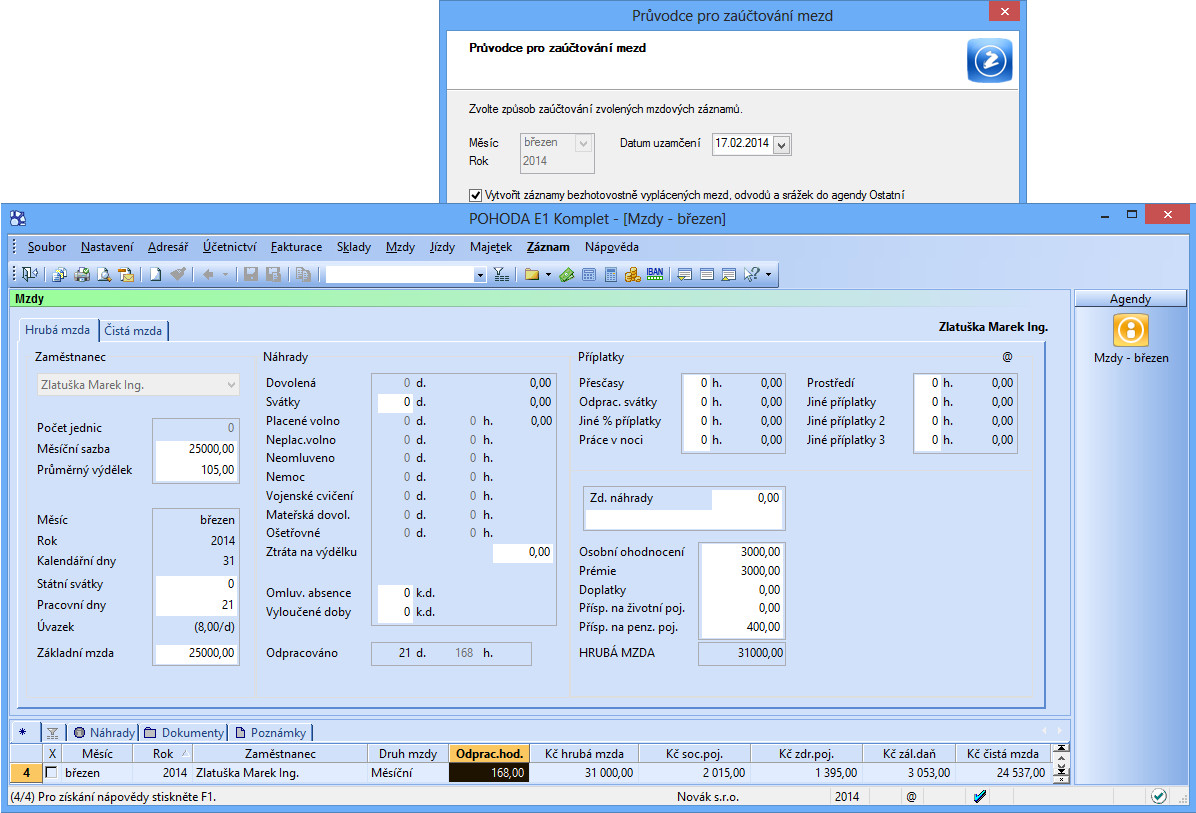
Task: Open the Měsíc březen dropdown in wizard
Action: (584, 143)
